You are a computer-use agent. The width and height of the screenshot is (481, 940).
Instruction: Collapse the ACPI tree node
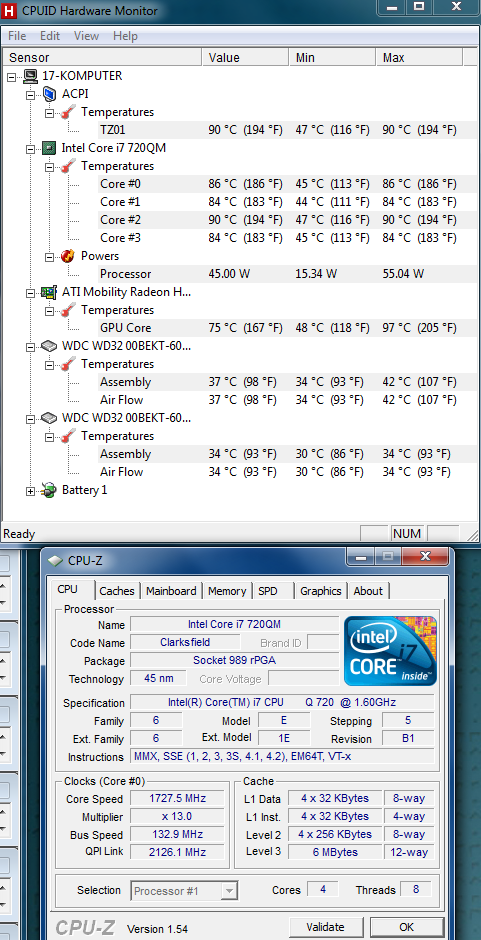[31, 95]
